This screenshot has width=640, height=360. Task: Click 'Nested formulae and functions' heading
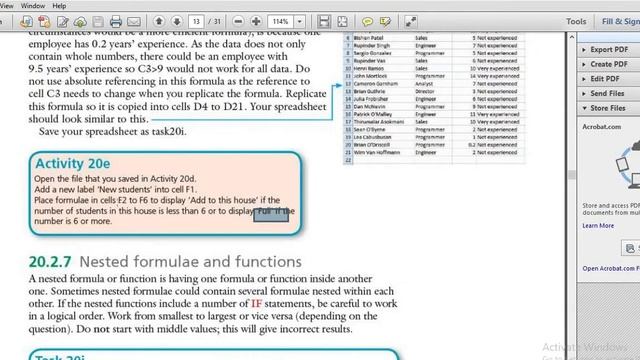(191, 262)
